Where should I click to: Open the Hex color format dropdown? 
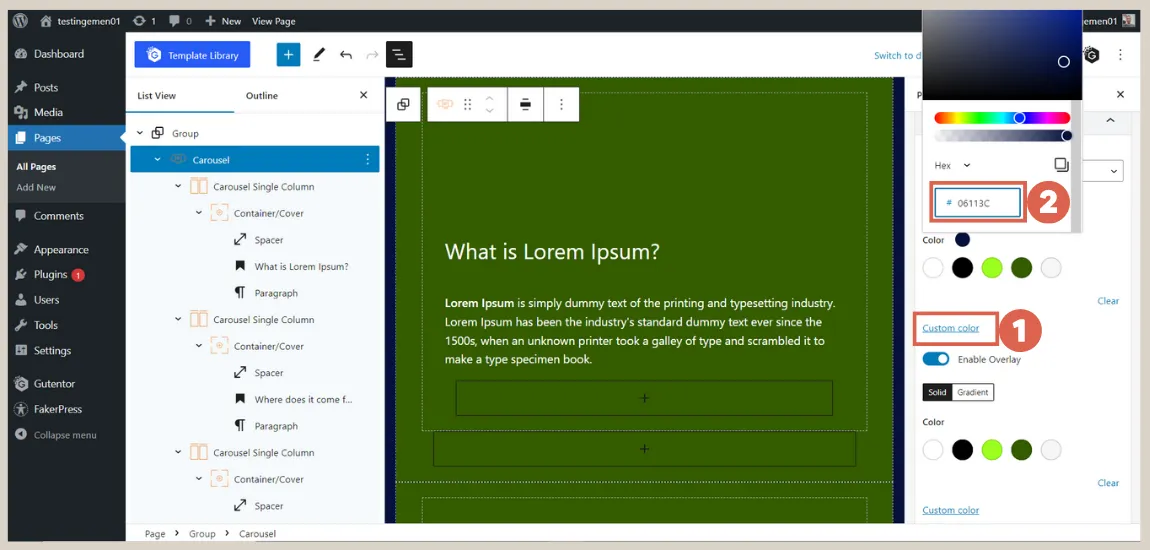[953, 165]
